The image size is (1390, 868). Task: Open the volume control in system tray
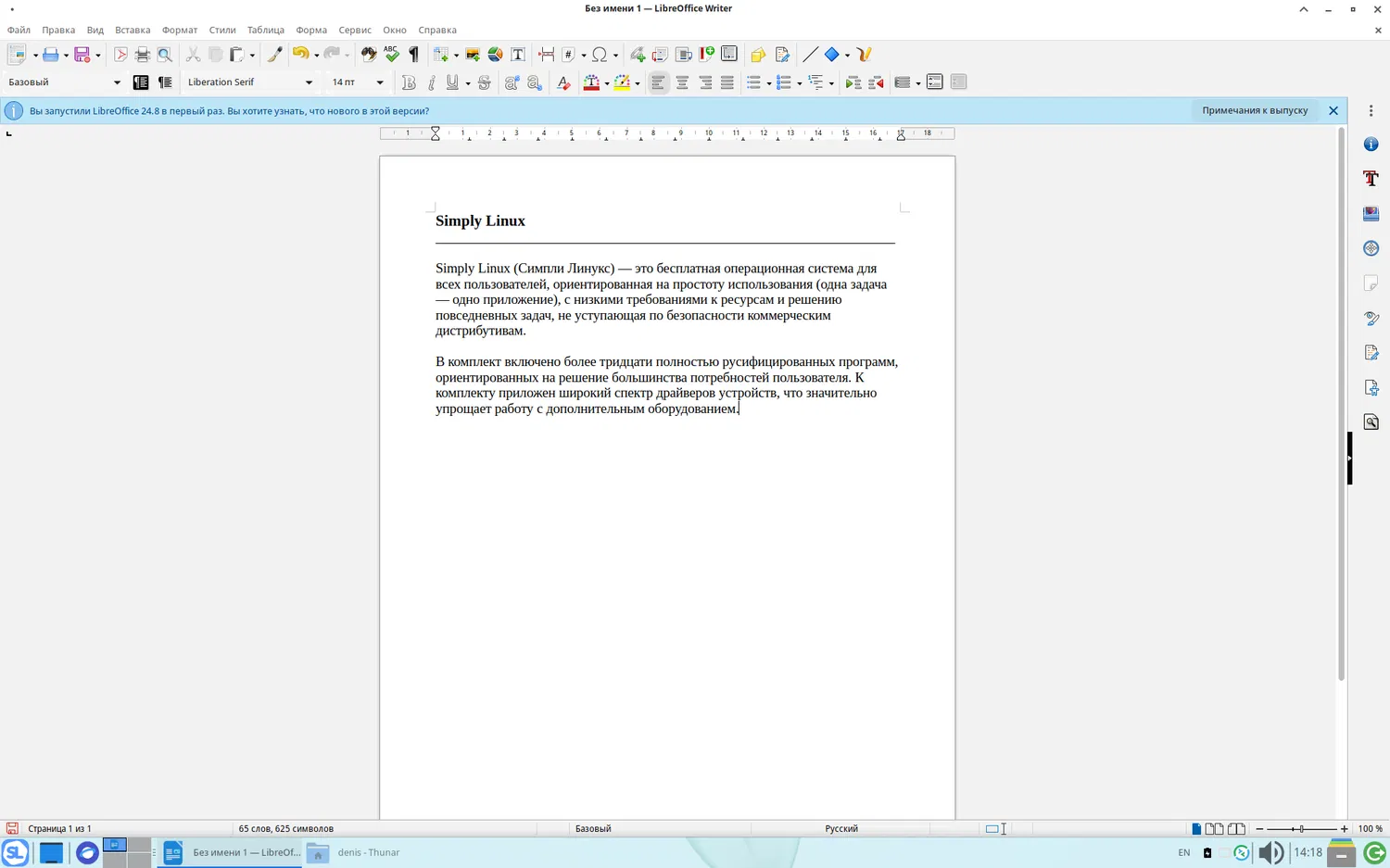(x=1270, y=852)
